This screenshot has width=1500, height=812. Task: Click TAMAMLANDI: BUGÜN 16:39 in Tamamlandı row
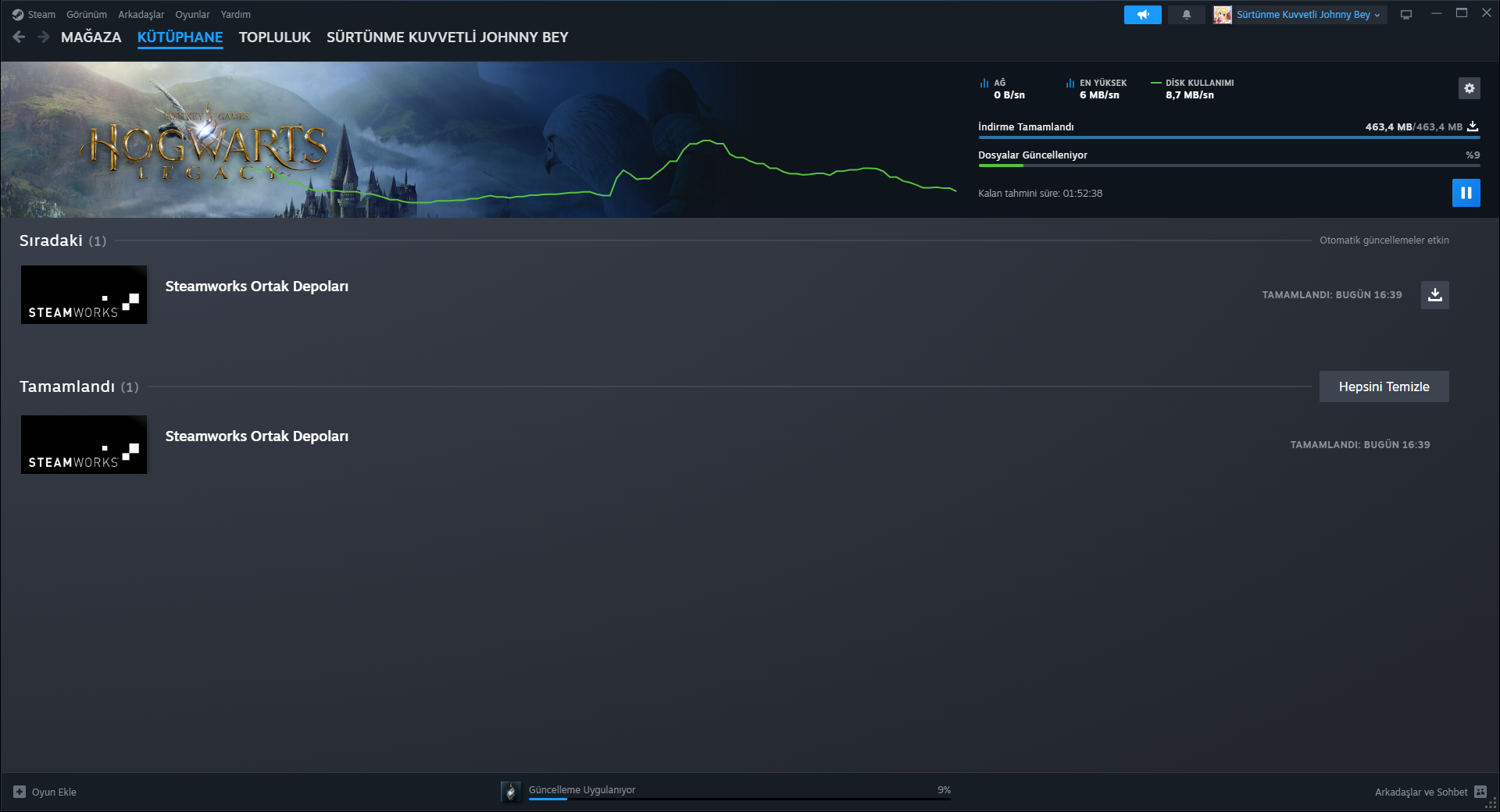1360,445
